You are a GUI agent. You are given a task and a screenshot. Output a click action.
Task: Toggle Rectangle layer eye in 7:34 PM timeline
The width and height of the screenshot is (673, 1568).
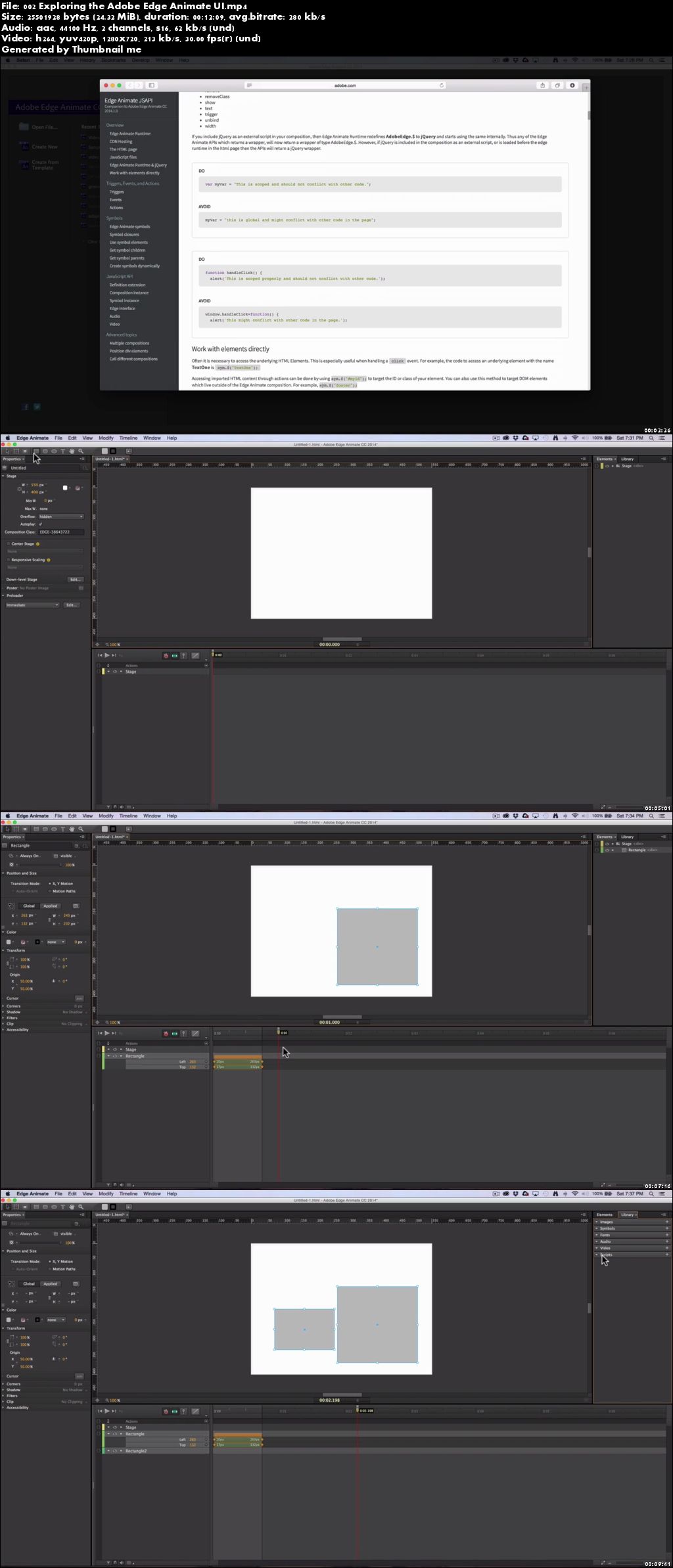point(115,1056)
